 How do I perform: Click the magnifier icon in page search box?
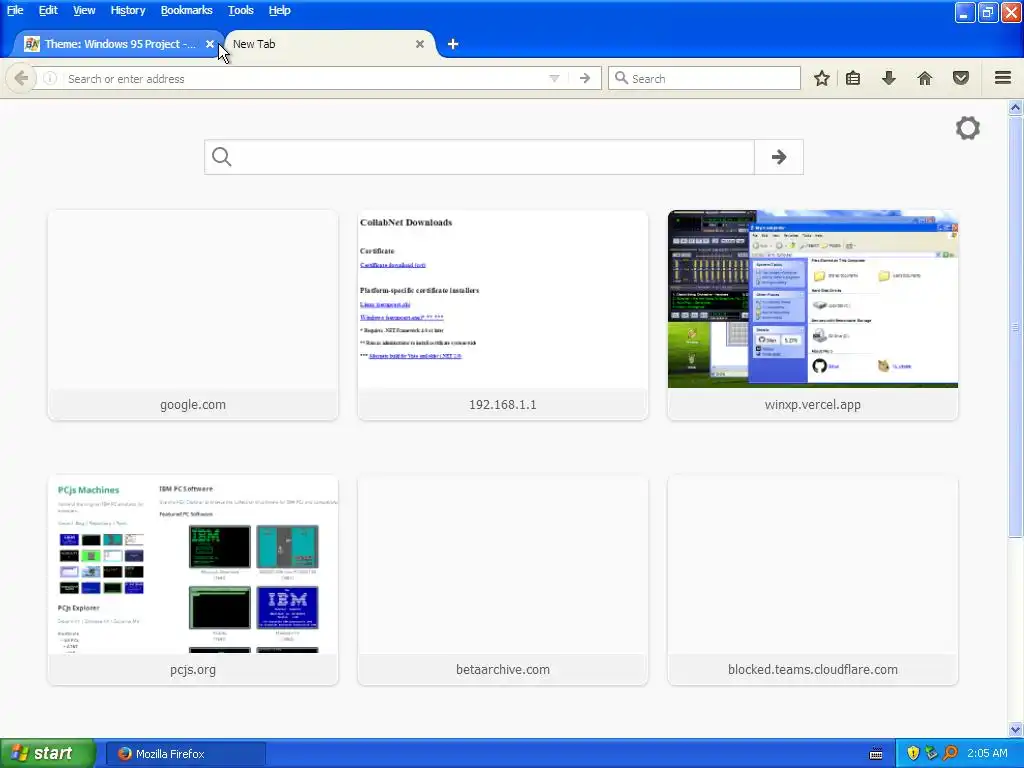point(221,157)
